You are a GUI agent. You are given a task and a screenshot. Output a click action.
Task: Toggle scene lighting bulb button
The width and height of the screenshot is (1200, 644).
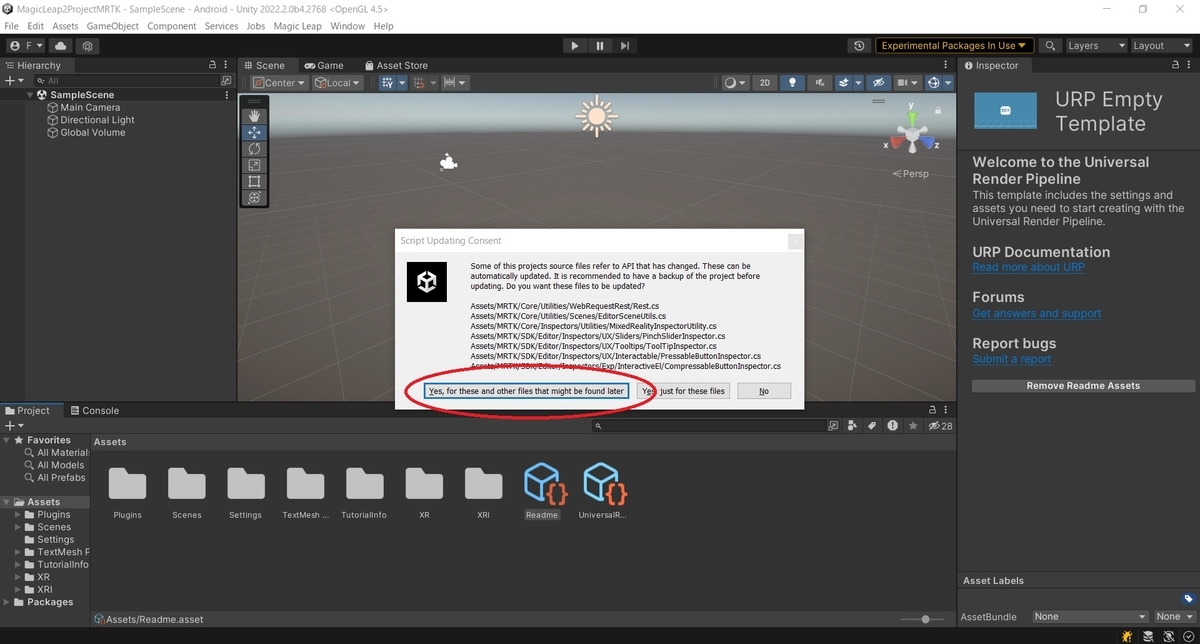(793, 83)
